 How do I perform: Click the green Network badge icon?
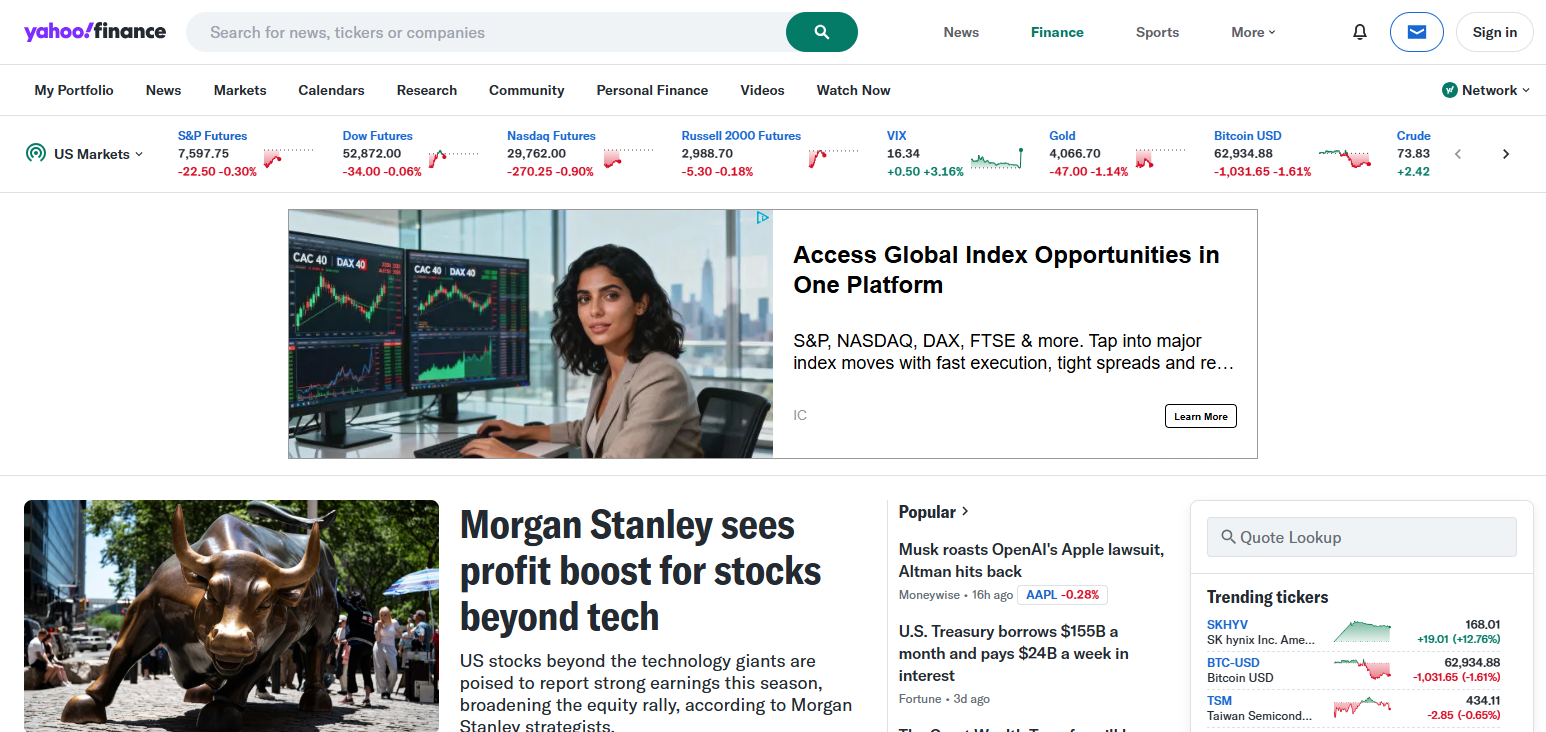point(1450,90)
